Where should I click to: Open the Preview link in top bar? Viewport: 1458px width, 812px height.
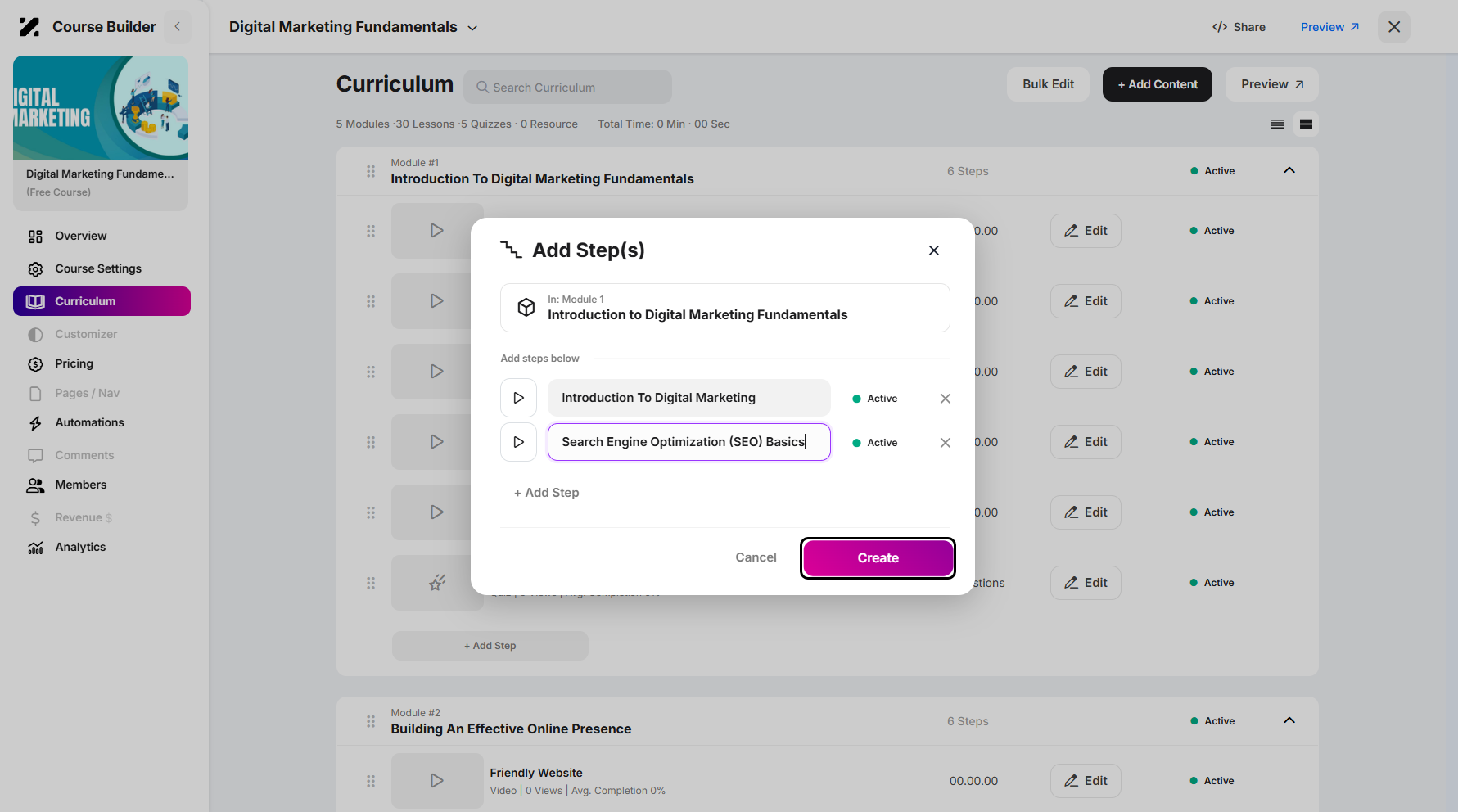pos(1329,27)
